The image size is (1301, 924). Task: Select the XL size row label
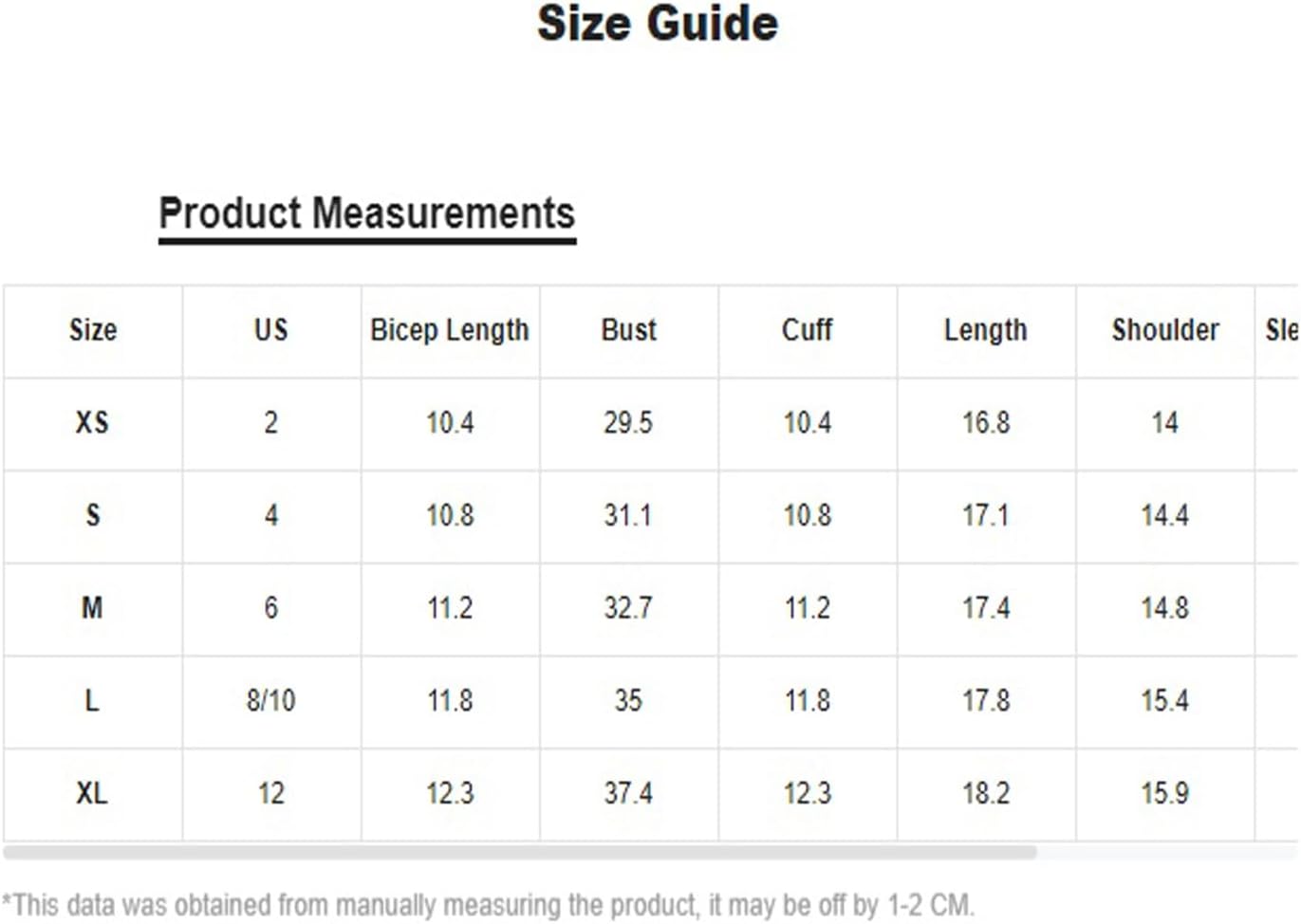click(x=92, y=793)
